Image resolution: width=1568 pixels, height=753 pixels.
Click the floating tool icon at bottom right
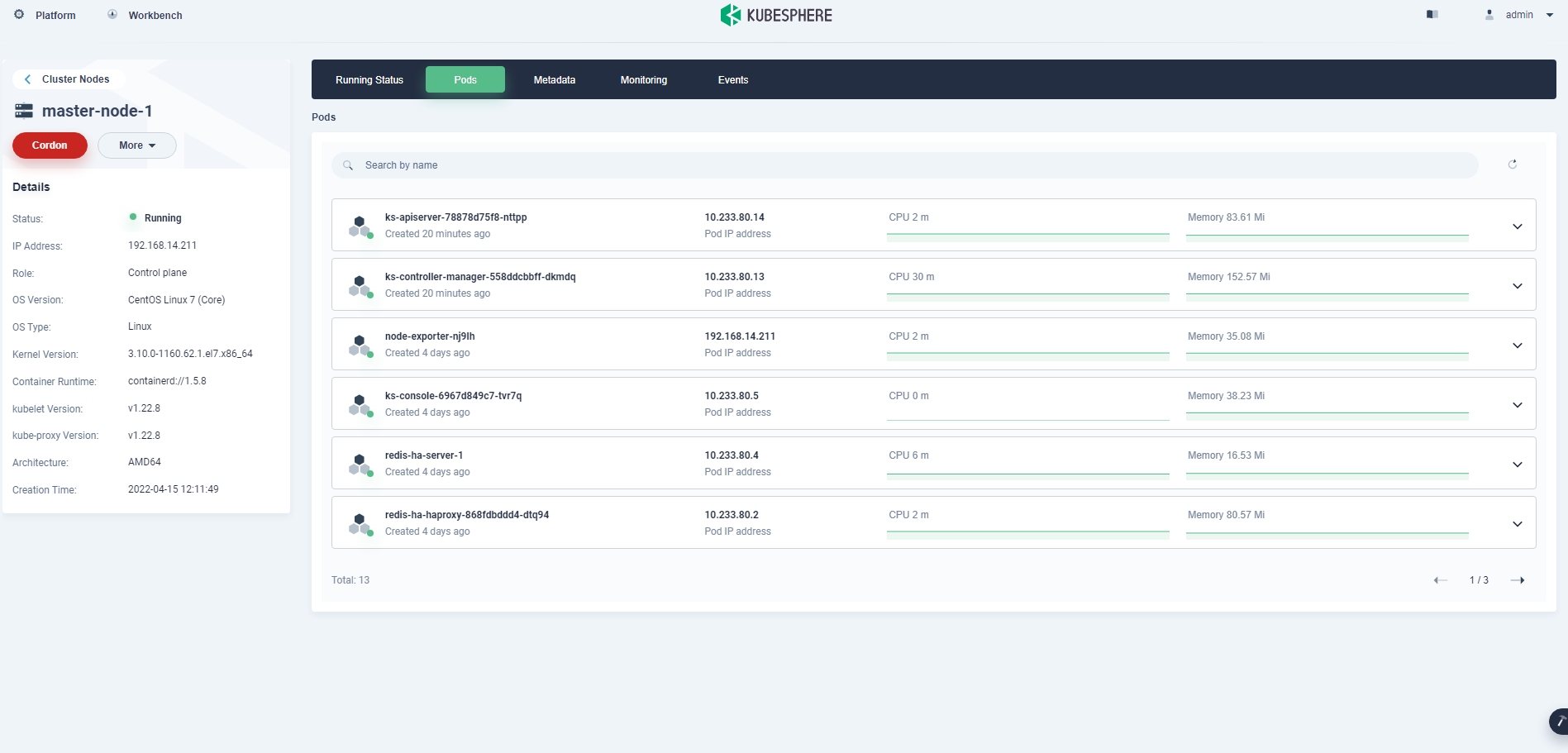pyautogui.click(x=1558, y=722)
